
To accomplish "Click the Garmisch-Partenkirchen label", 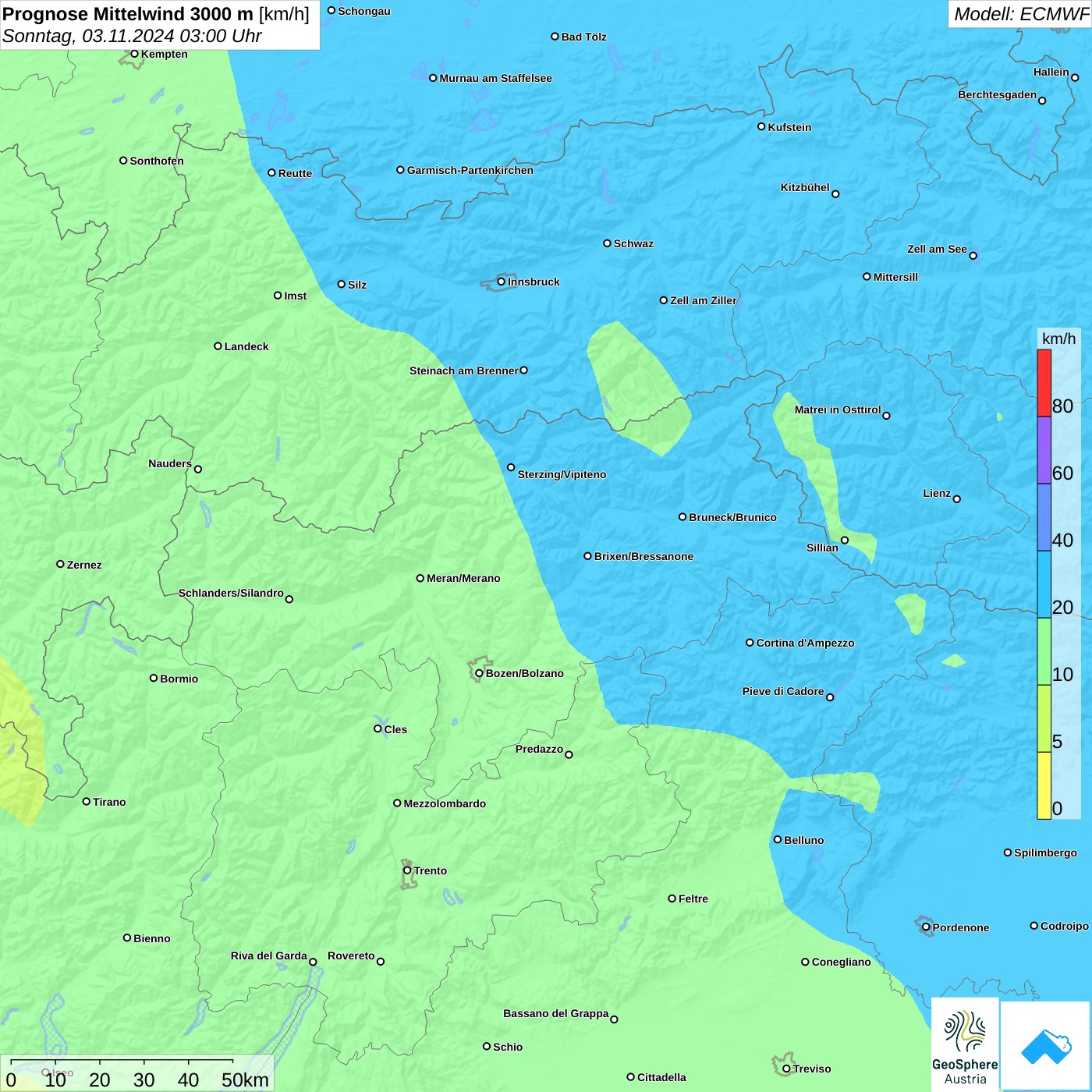I will coord(470,170).
